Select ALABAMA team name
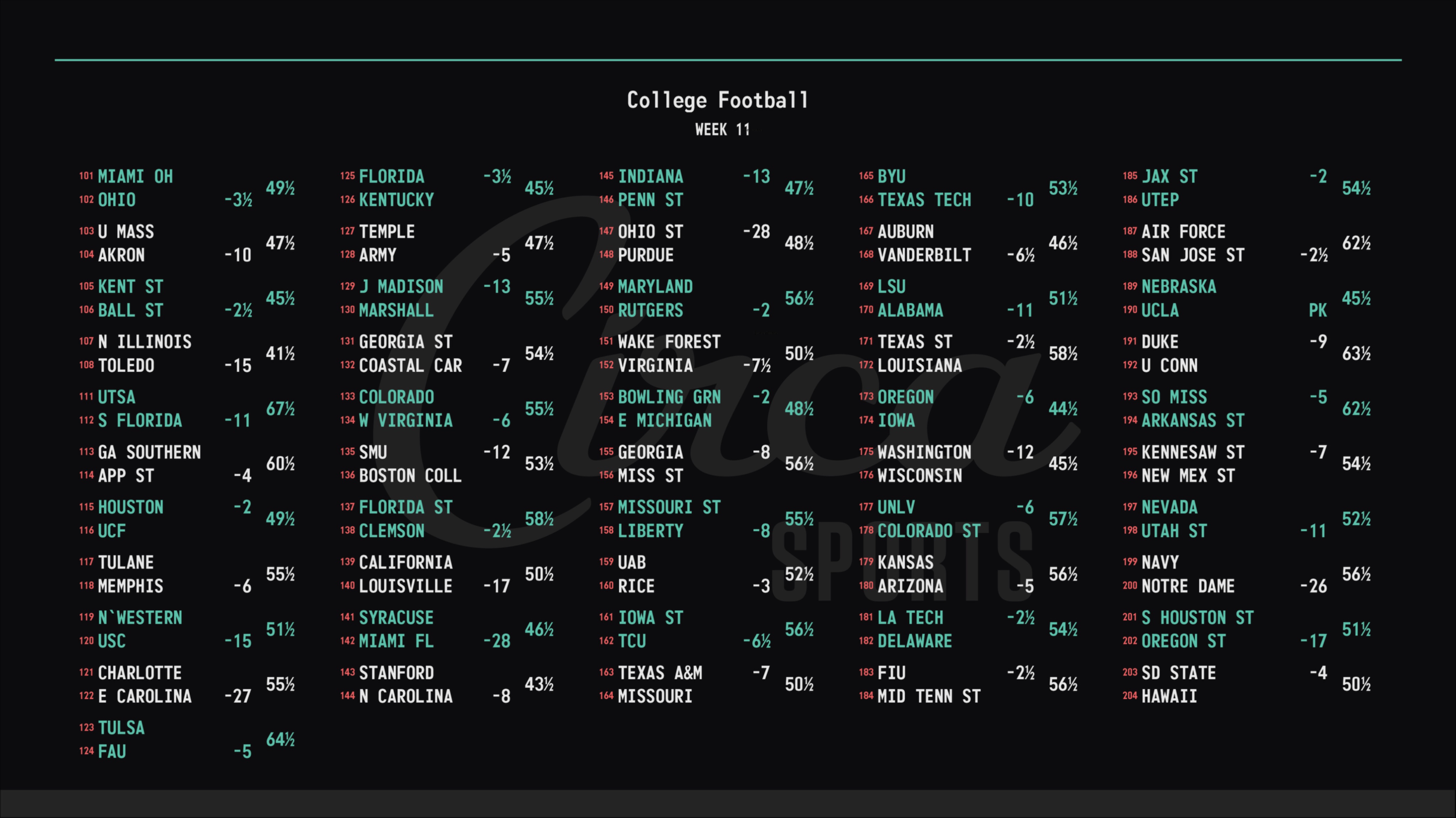Image resolution: width=1456 pixels, height=818 pixels. click(x=910, y=310)
